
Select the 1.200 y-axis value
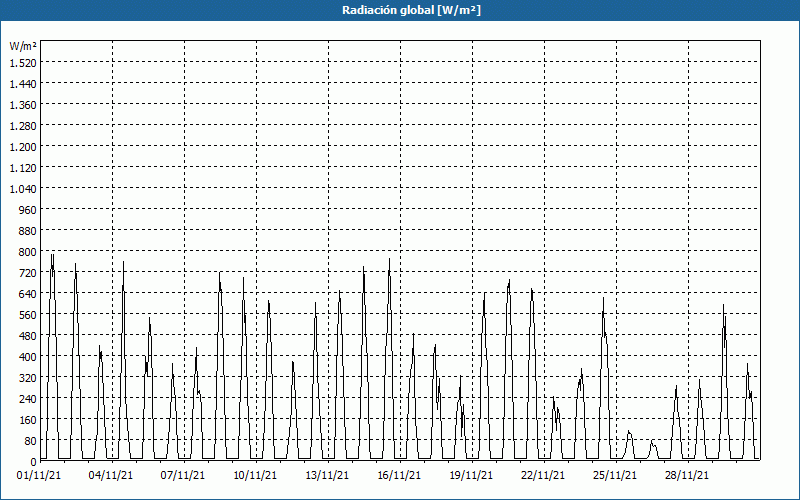click(x=23, y=146)
